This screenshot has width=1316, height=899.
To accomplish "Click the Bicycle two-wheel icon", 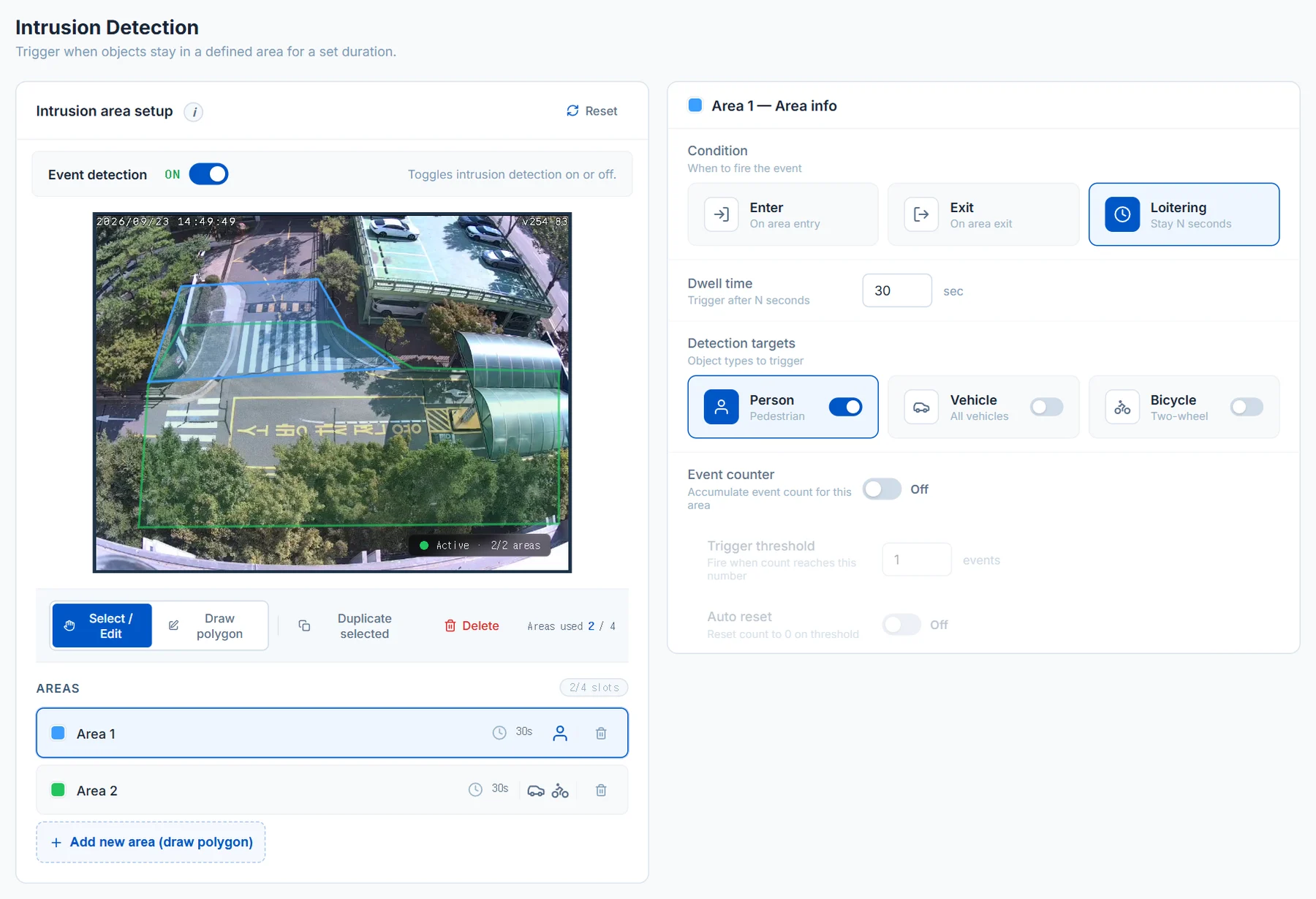I will click(1122, 407).
